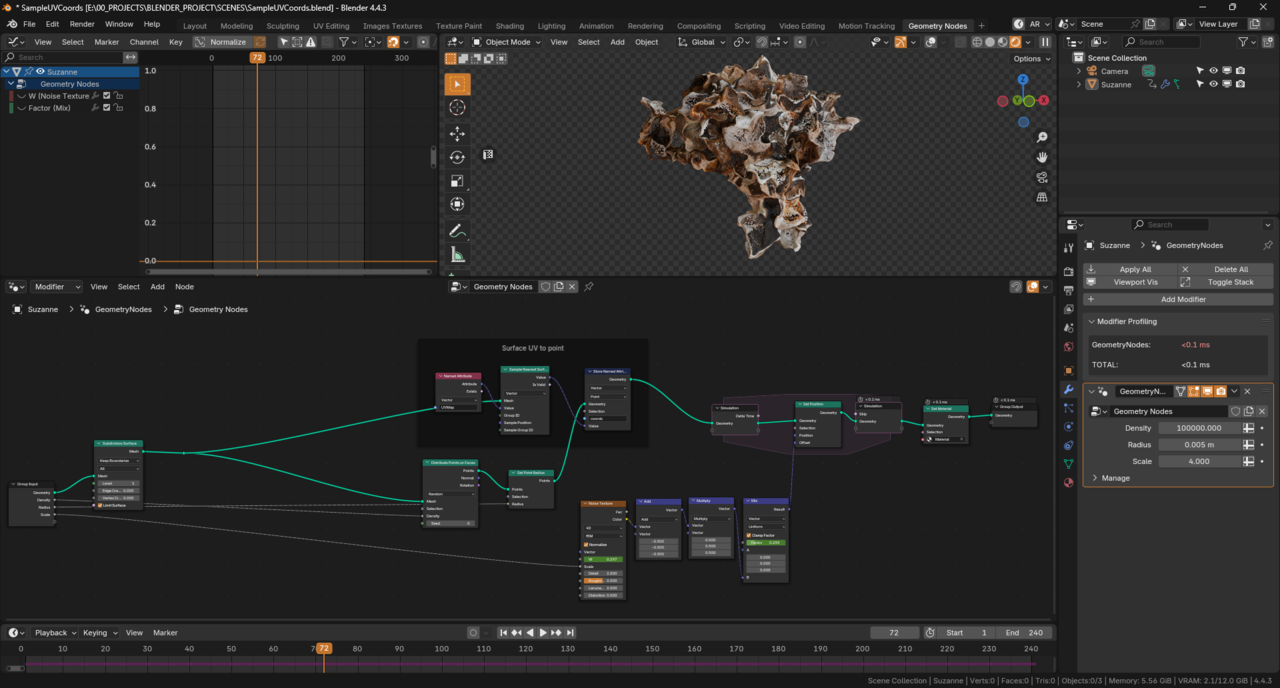1280x688 pixels.
Task: Expand the Manage section of the modifier
Action: [1115, 478]
